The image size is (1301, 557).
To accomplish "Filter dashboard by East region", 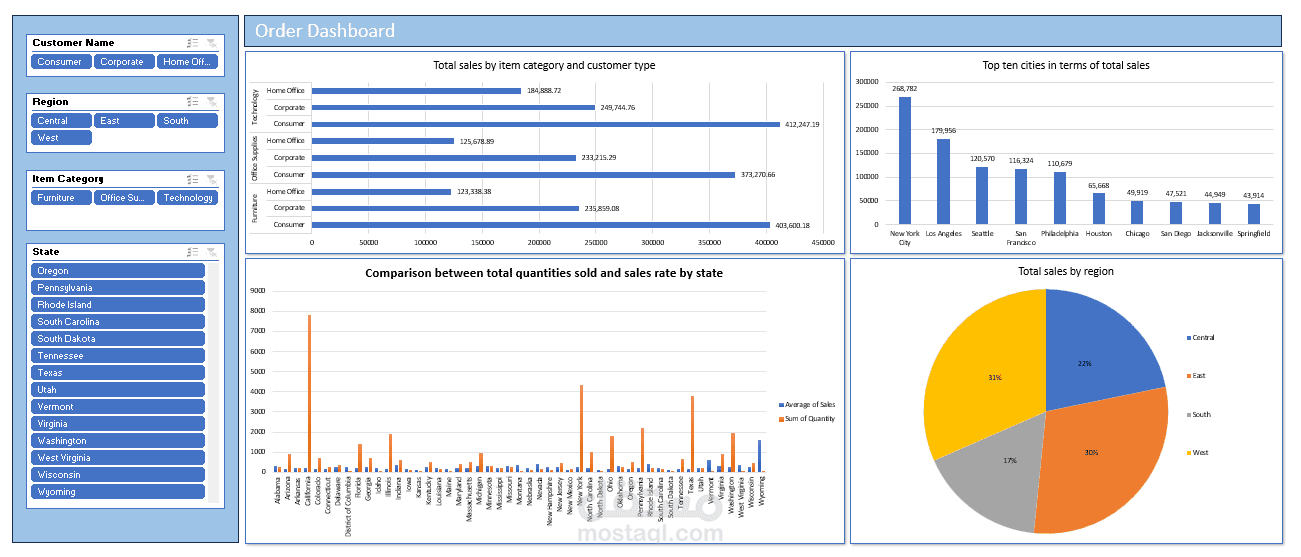I will point(124,121).
